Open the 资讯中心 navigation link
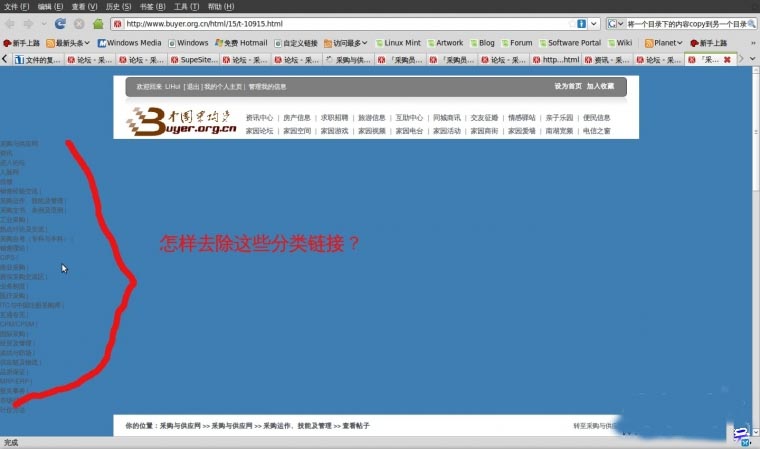Image resolution: width=760 pixels, height=449 pixels. coord(259,118)
